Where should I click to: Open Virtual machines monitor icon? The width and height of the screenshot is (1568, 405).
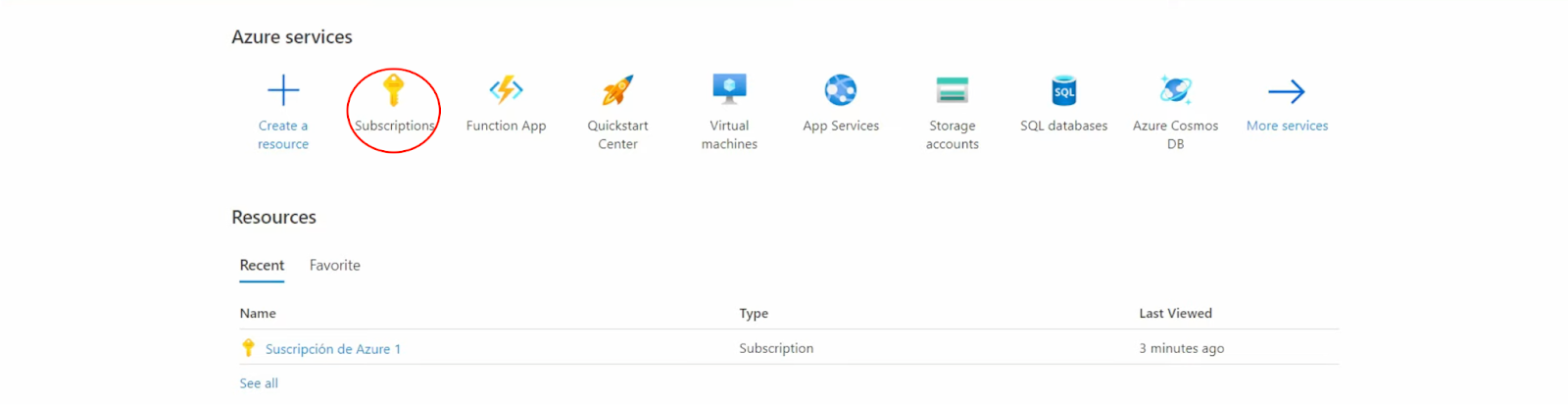729,89
